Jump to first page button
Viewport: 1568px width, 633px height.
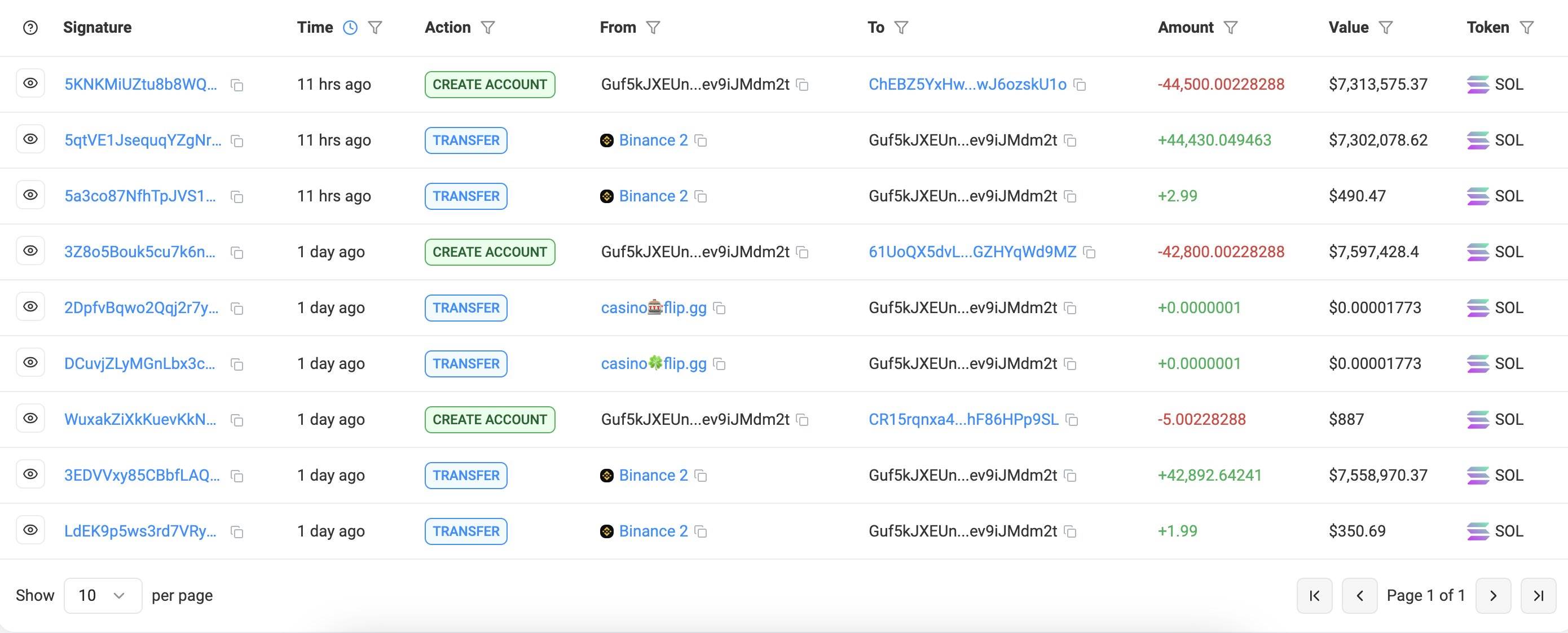pyautogui.click(x=1314, y=595)
